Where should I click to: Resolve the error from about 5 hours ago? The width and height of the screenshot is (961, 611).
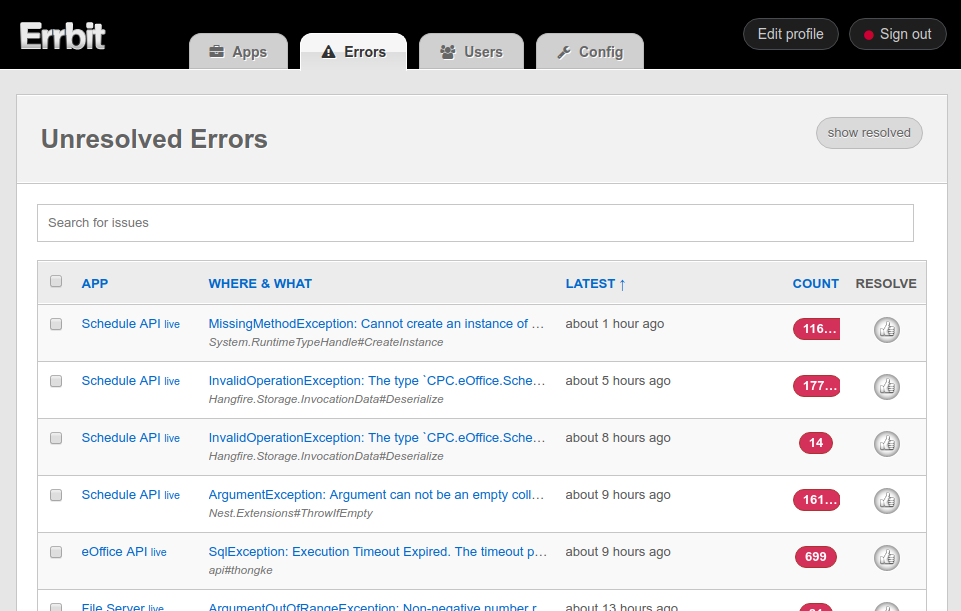(887, 387)
